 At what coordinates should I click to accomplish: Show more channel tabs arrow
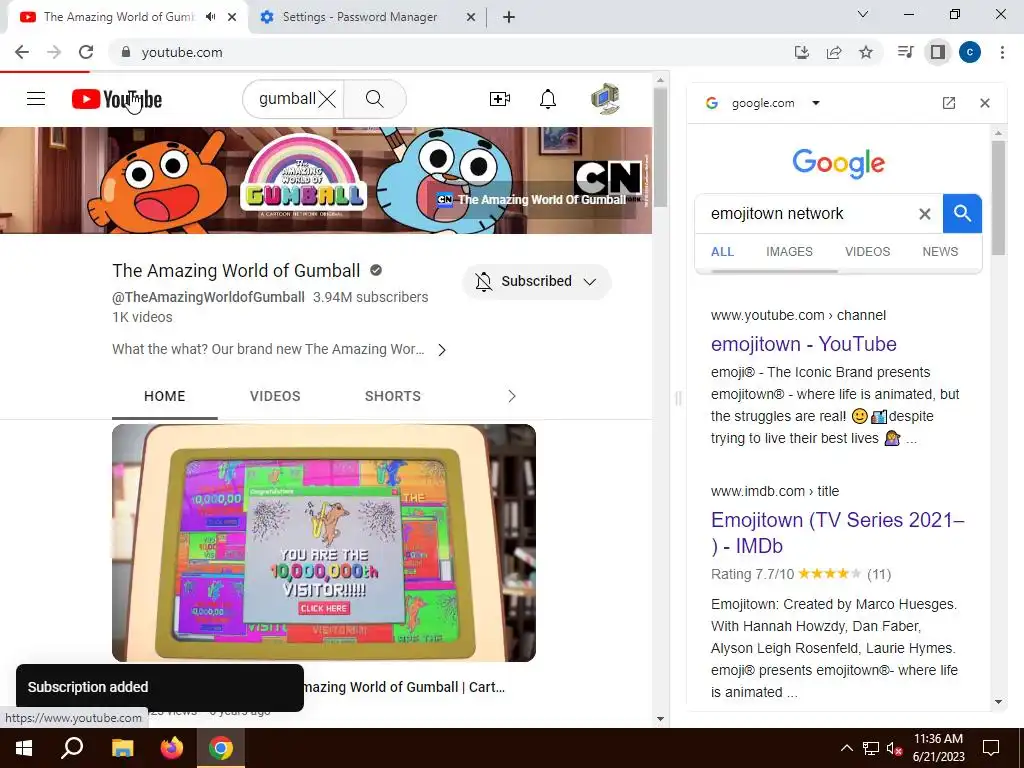pos(511,396)
